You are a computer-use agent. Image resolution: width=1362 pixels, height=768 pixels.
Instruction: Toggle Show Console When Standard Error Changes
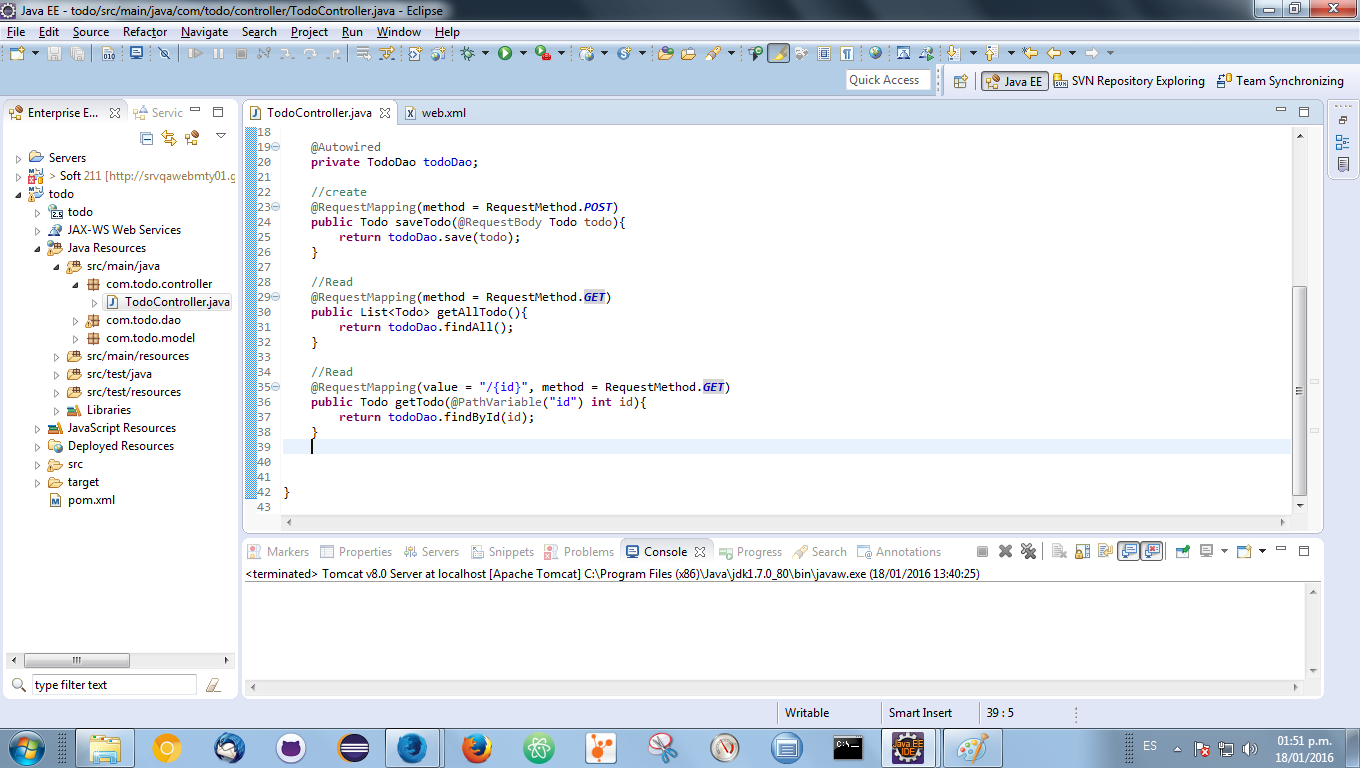[x=1153, y=551]
